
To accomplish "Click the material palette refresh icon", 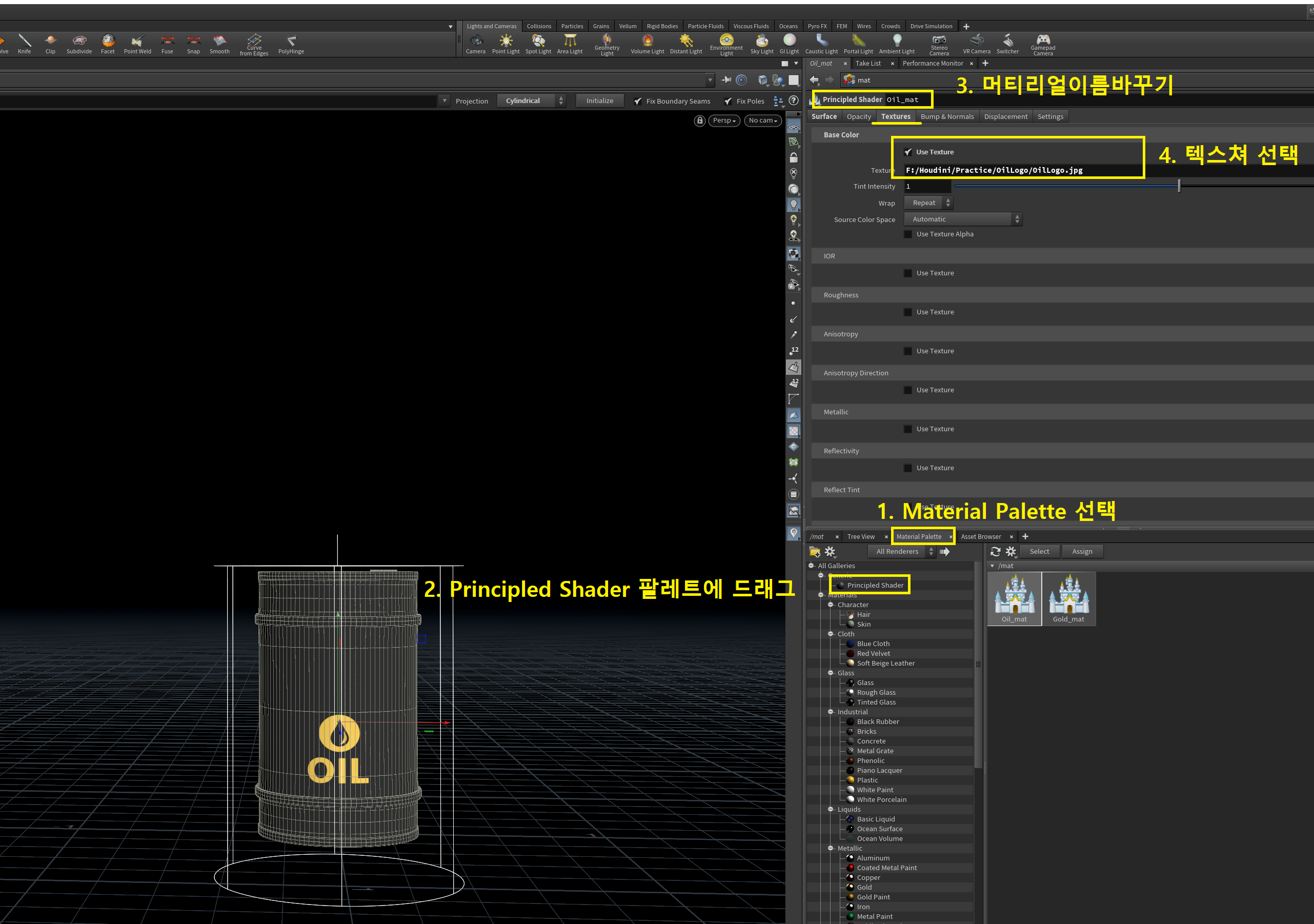I will coord(995,551).
